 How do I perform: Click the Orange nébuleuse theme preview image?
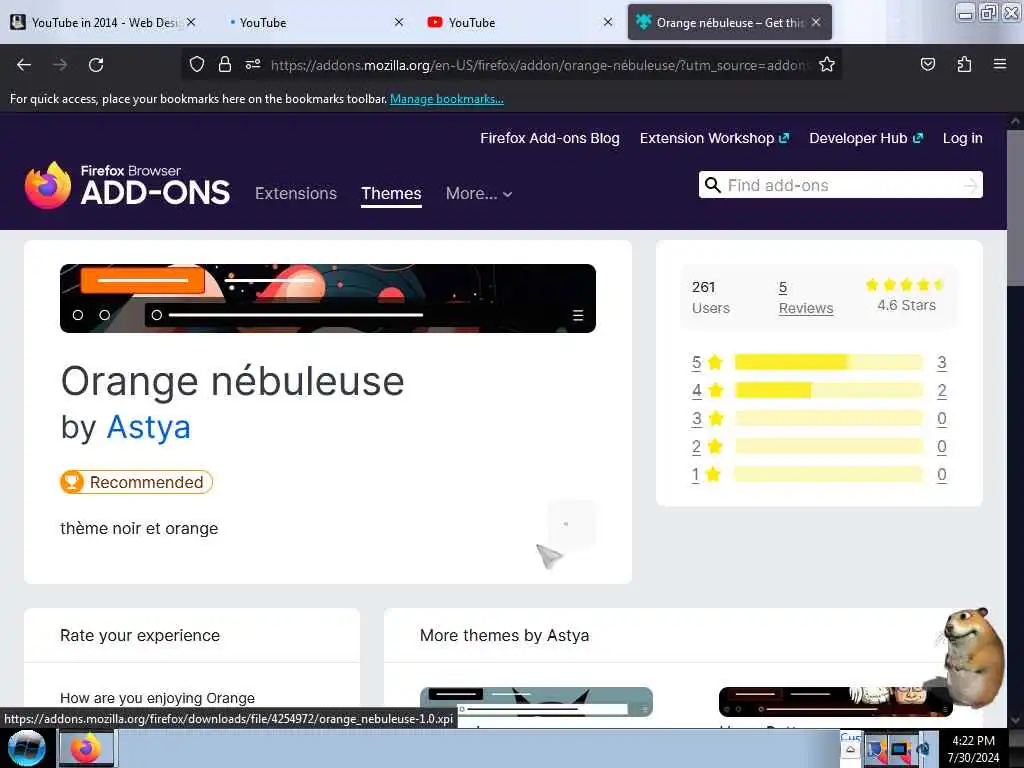click(328, 298)
